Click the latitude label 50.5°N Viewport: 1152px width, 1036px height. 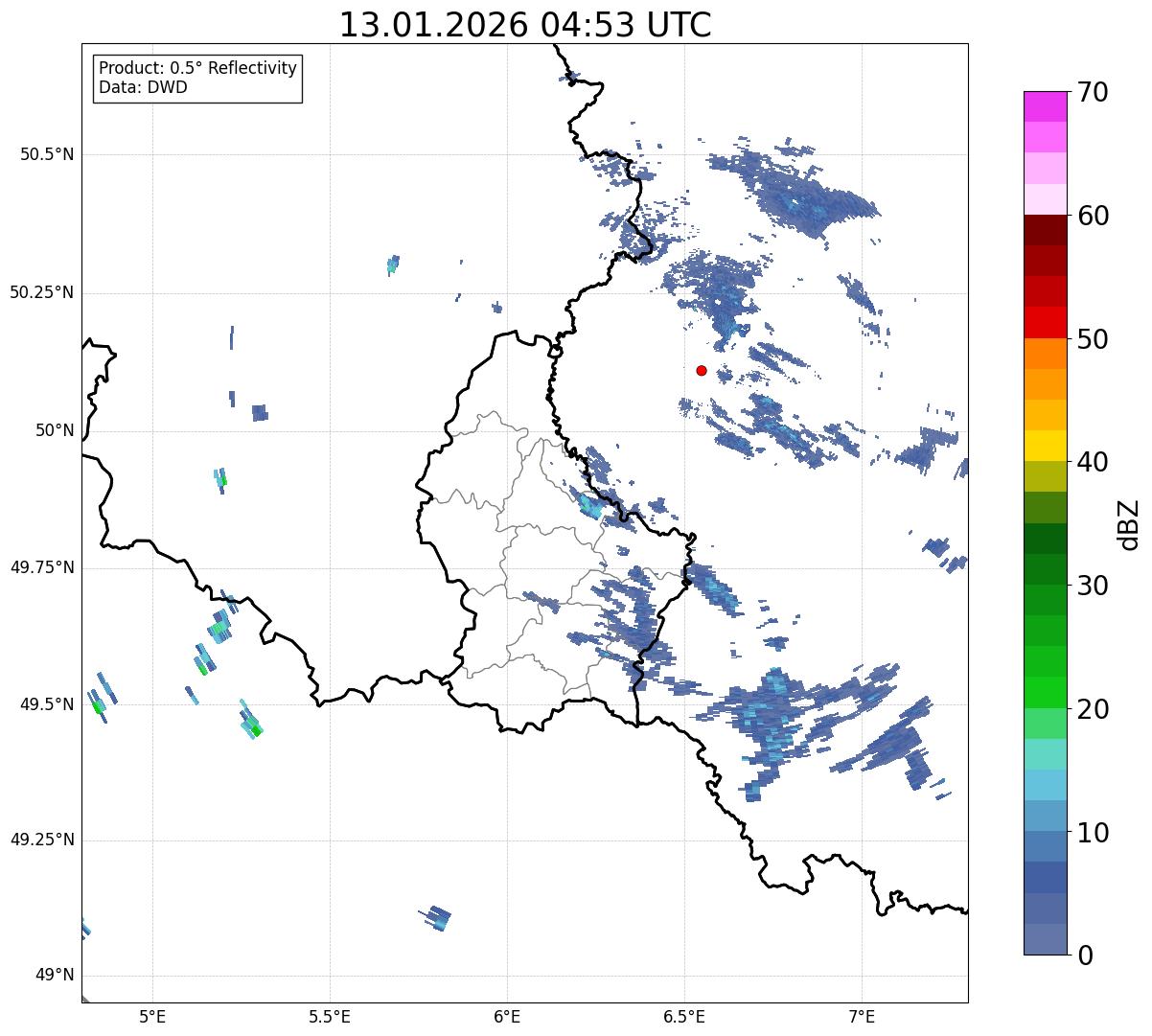(47, 154)
